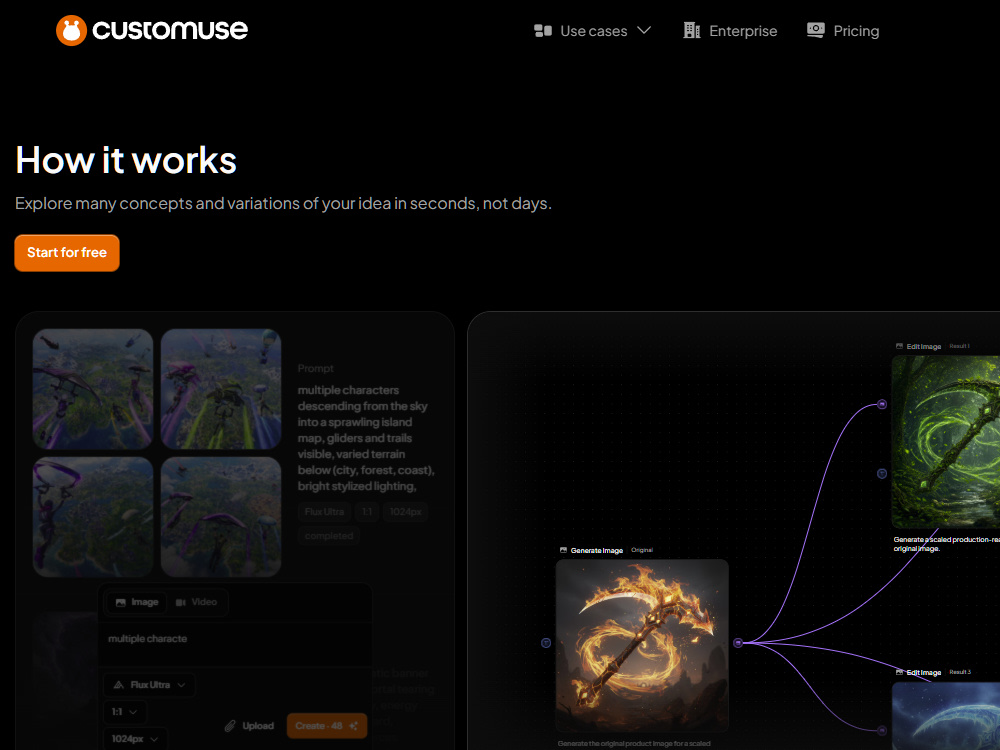This screenshot has height=750, width=1000.
Task: Open the Use cases menu
Action: (x=592, y=31)
